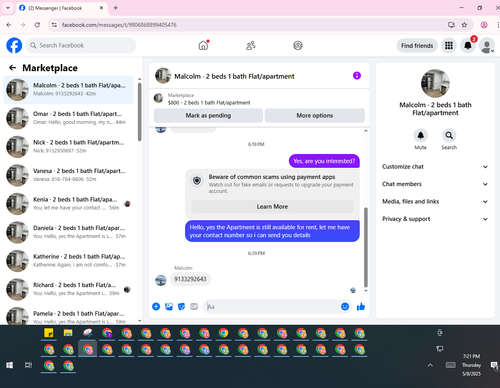500x388 pixels.
Task: Reload the page in Chrome
Action: click(x=37, y=25)
